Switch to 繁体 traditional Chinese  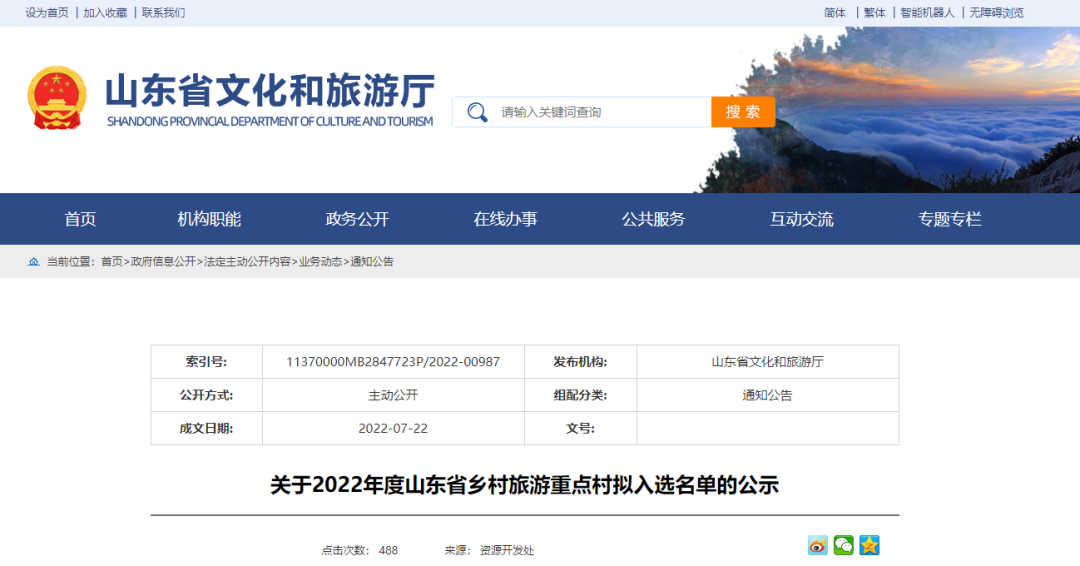(875, 12)
